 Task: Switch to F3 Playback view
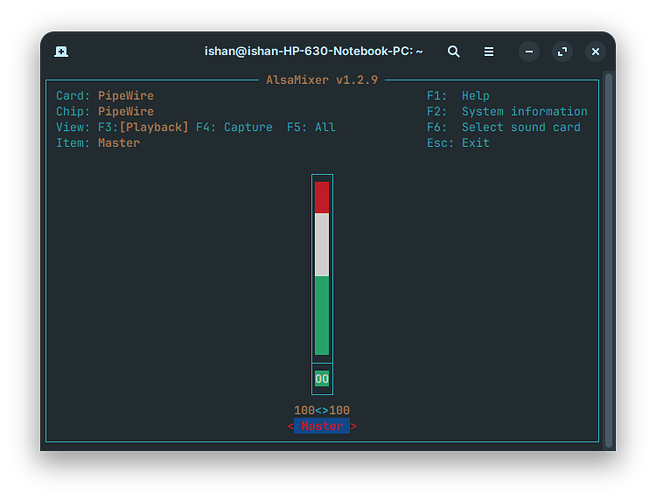[143, 127]
